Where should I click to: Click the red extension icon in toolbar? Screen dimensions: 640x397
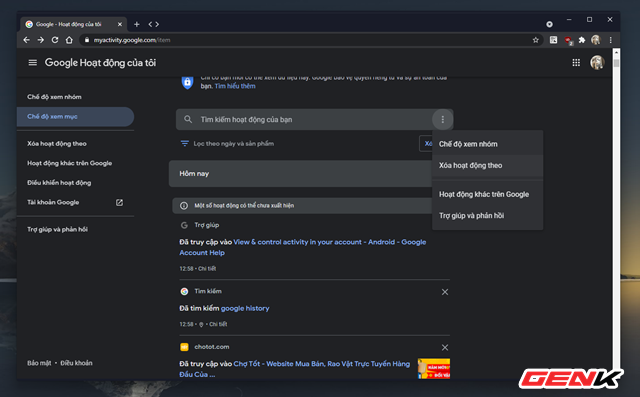[568, 40]
